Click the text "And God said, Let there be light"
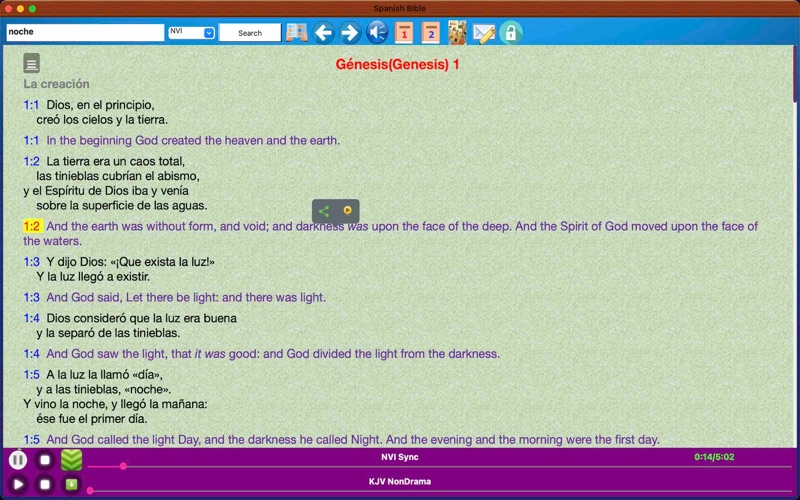This screenshot has height=500, width=800. pyautogui.click(x=132, y=297)
